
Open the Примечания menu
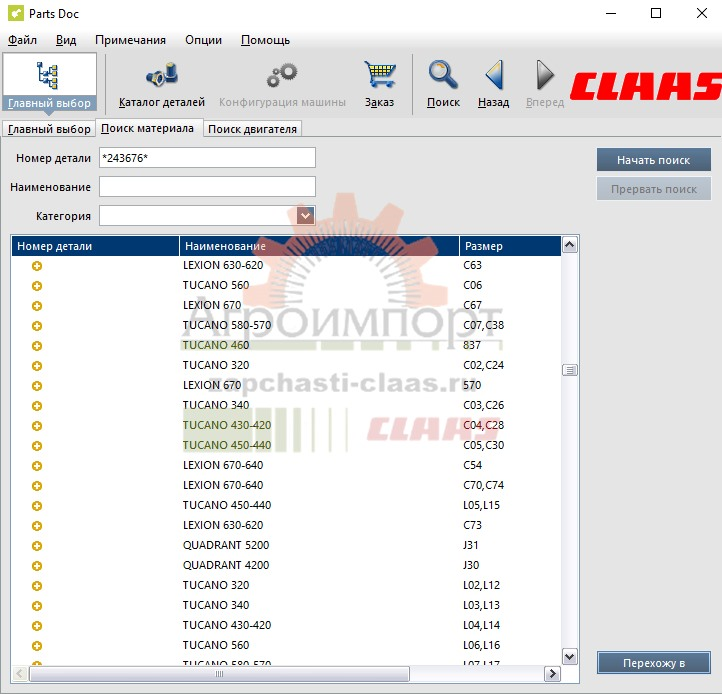coord(130,40)
